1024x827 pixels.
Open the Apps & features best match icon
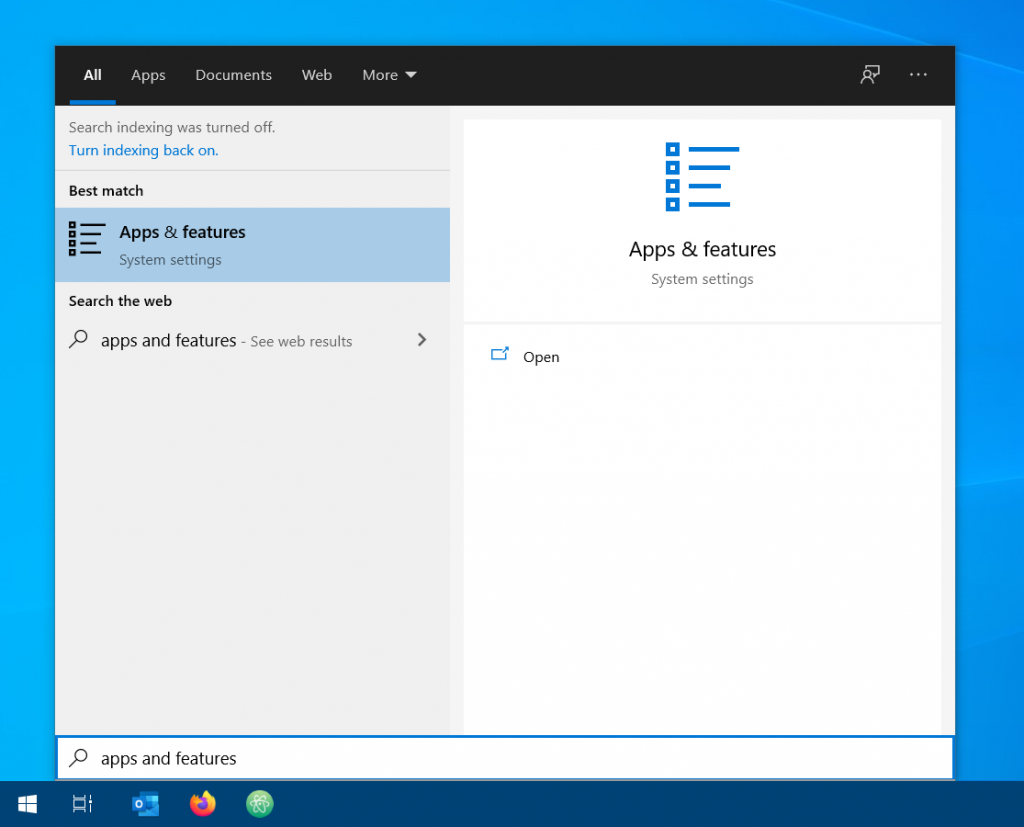(86, 240)
